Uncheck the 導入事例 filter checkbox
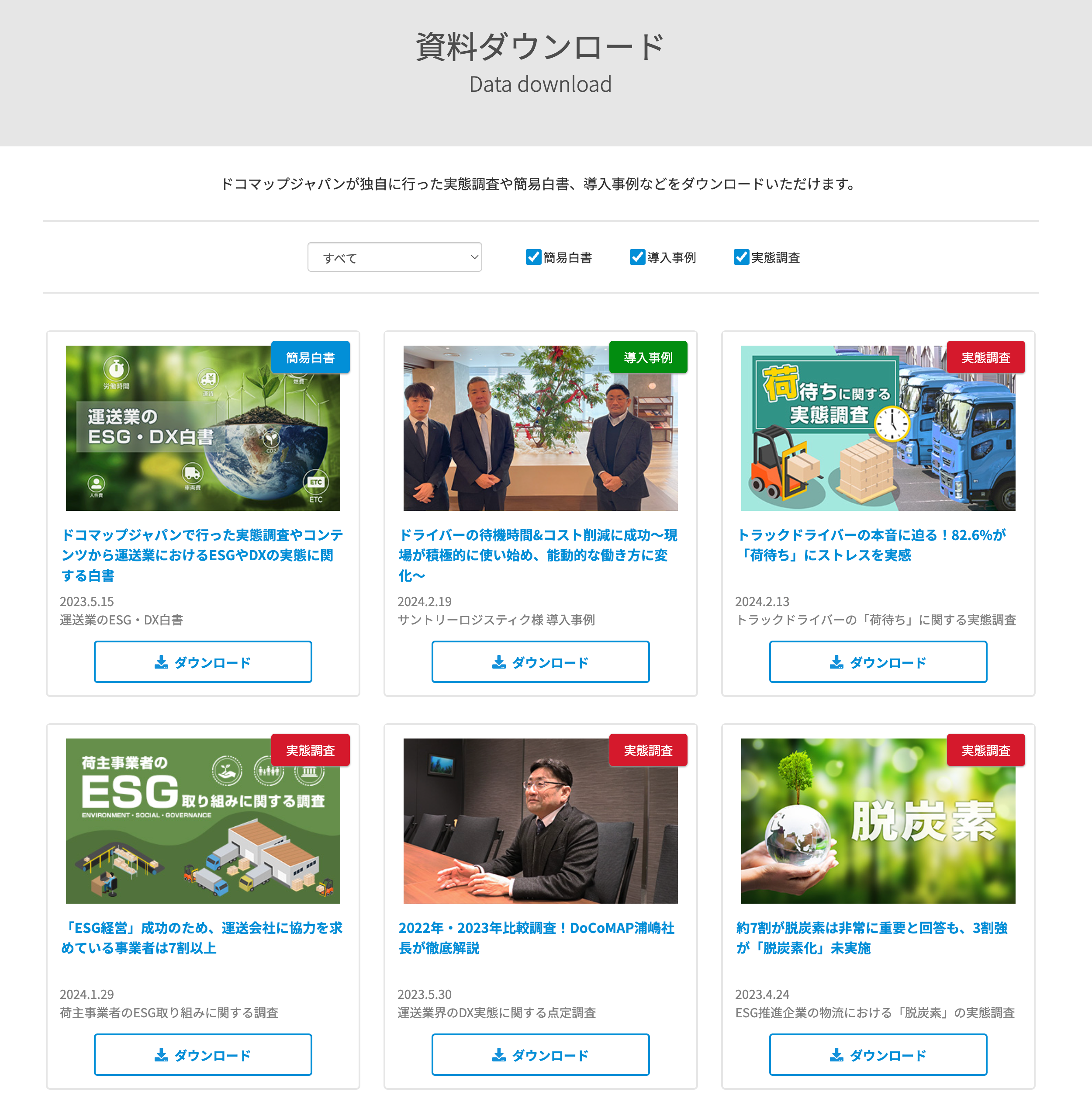The image size is (1092, 1113). [637, 257]
